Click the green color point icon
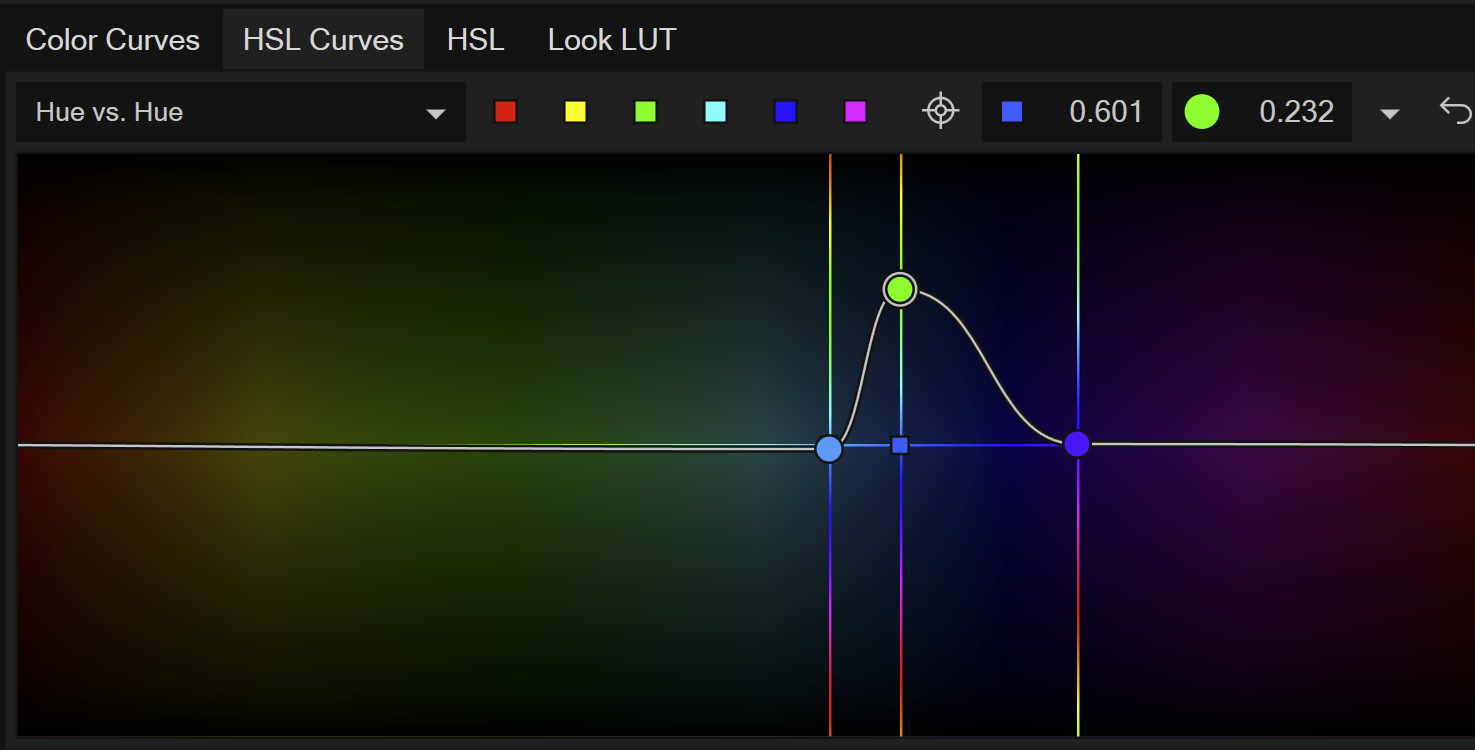 645,112
